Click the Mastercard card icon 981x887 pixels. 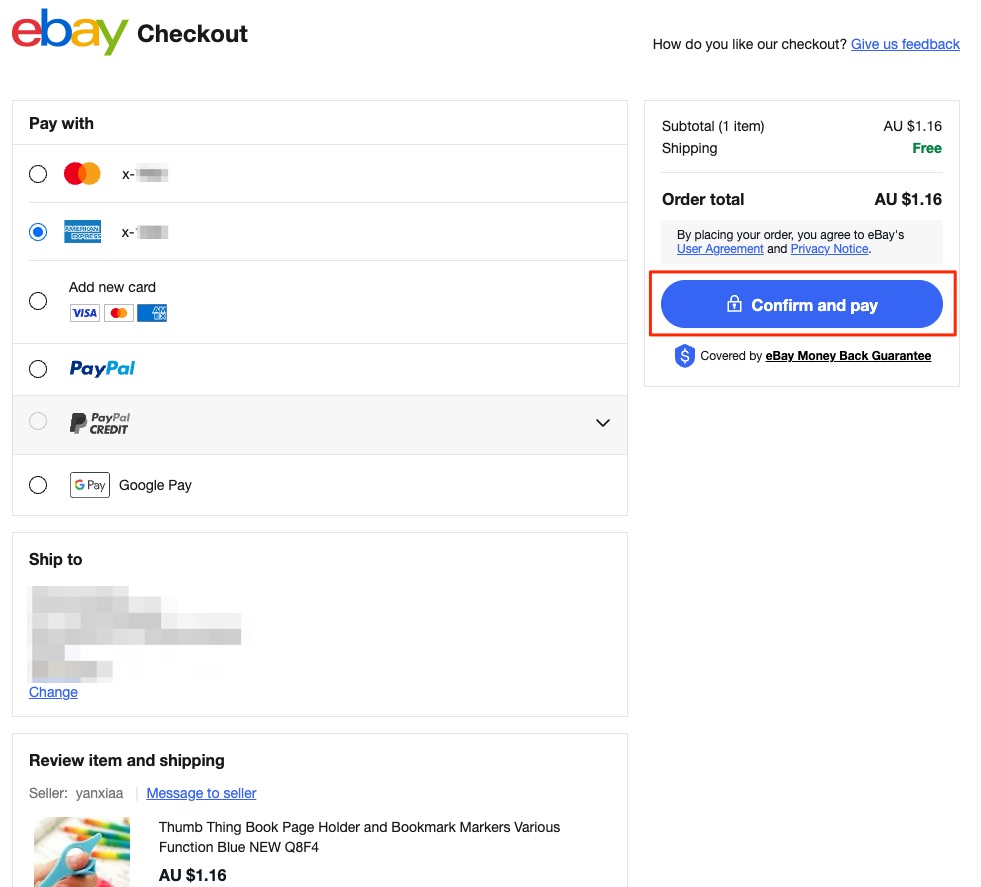(82, 174)
